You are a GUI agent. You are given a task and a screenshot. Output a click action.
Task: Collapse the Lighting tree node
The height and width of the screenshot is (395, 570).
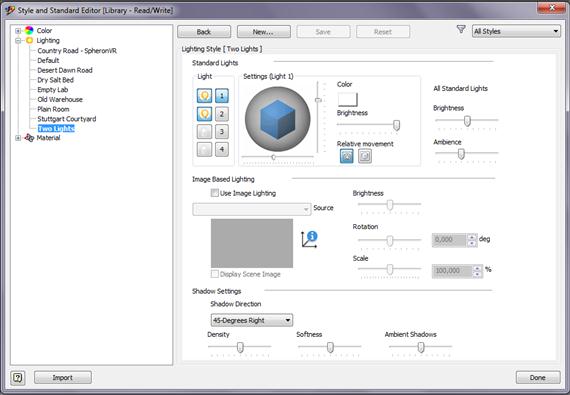pos(18,40)
